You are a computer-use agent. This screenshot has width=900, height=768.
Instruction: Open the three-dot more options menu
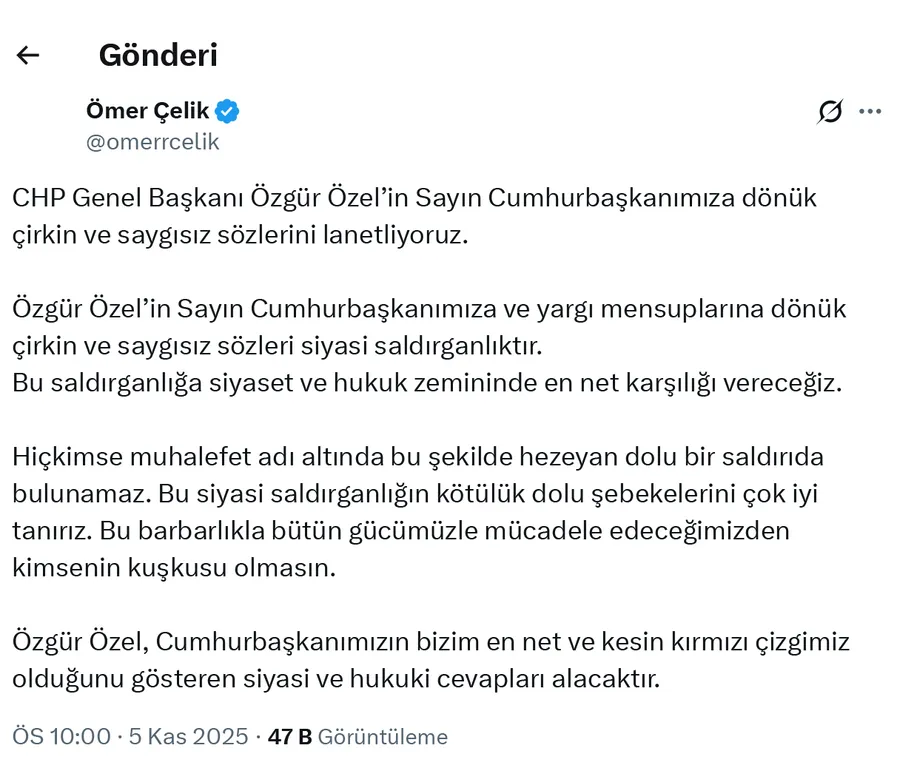click(870, 112)
